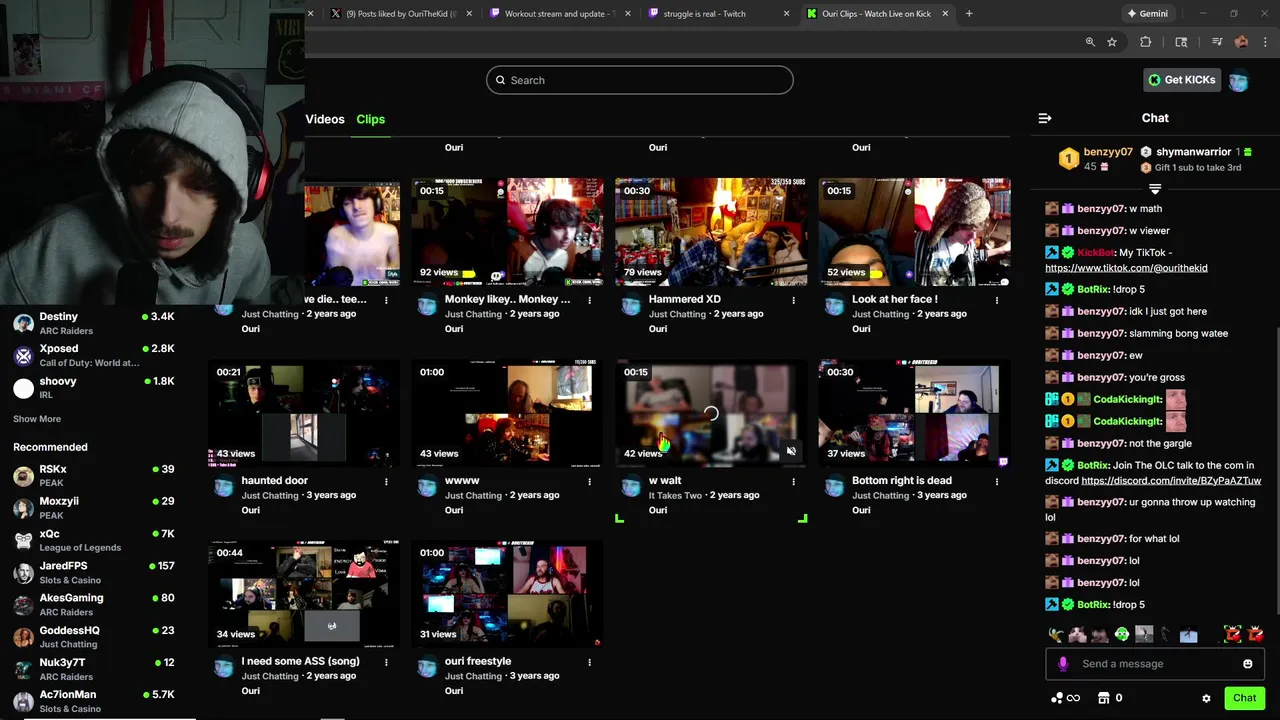Select the Clips tab

click(371, 119)
